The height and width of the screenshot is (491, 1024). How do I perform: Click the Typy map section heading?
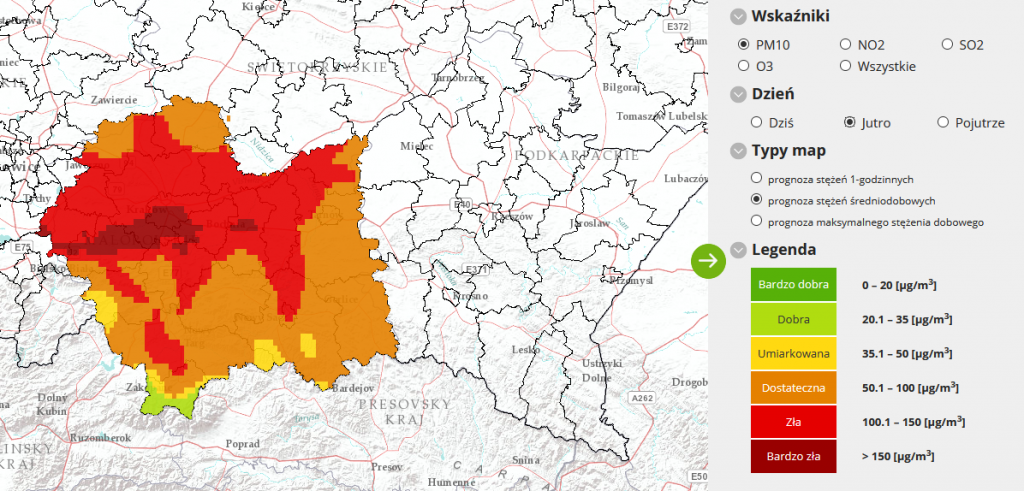[x=789, y=151]
